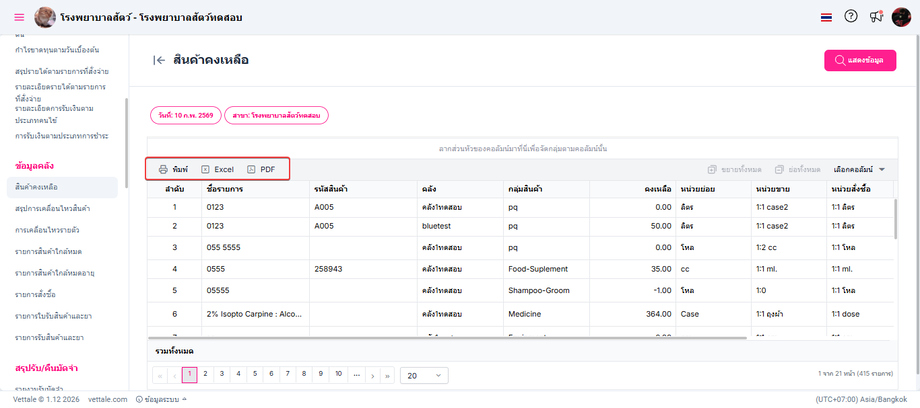920x408 pixels.
Task: Open the help question mark icon
Action: pos(851,17)
